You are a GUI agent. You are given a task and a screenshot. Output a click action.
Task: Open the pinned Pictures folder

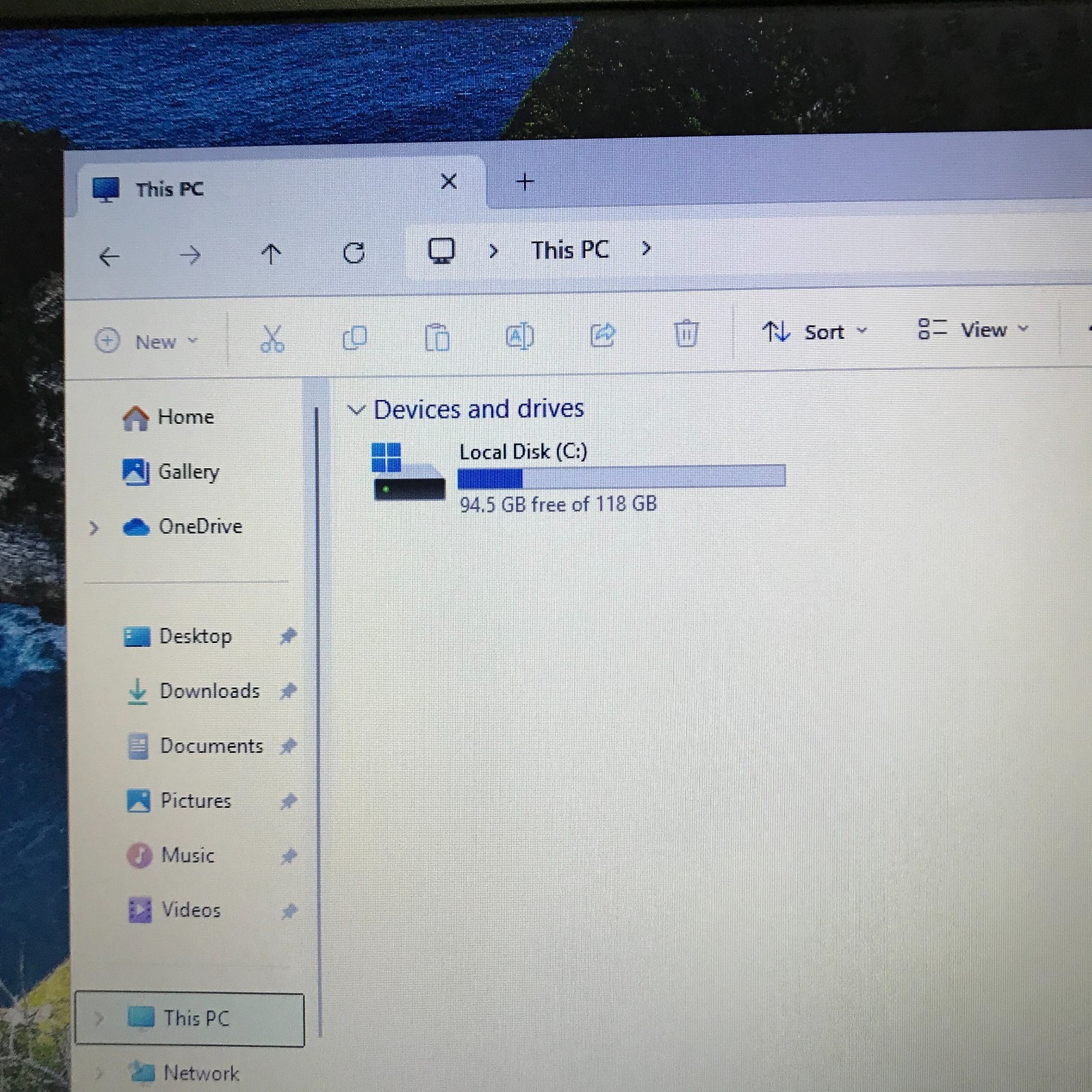coord(179,801)
